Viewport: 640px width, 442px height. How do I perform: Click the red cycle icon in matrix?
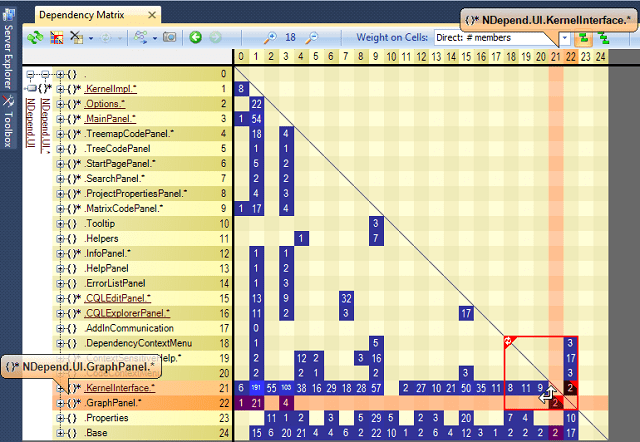tap(509, 341)
